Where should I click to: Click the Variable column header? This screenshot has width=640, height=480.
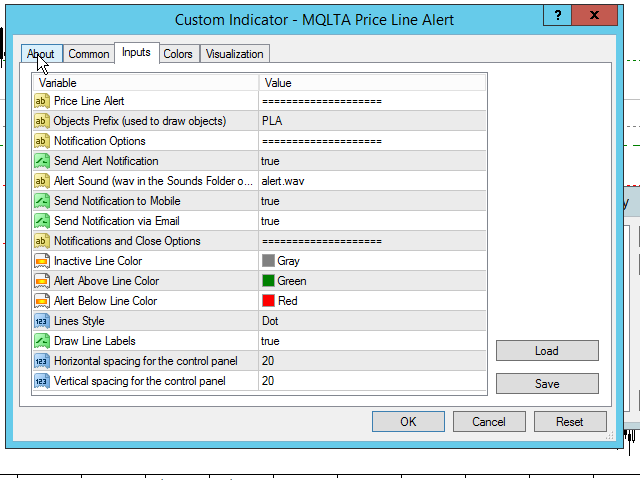click(146, 83)
